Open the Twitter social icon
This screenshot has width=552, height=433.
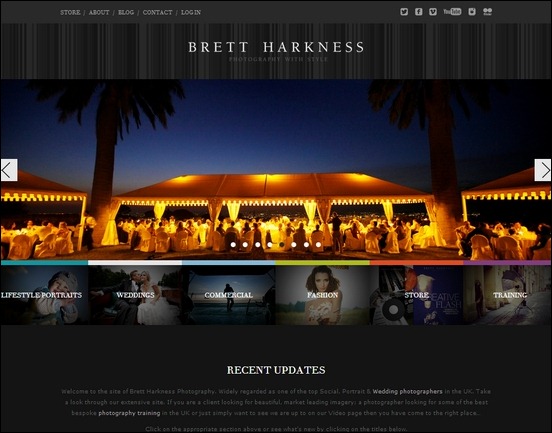(x=404, y=12)
